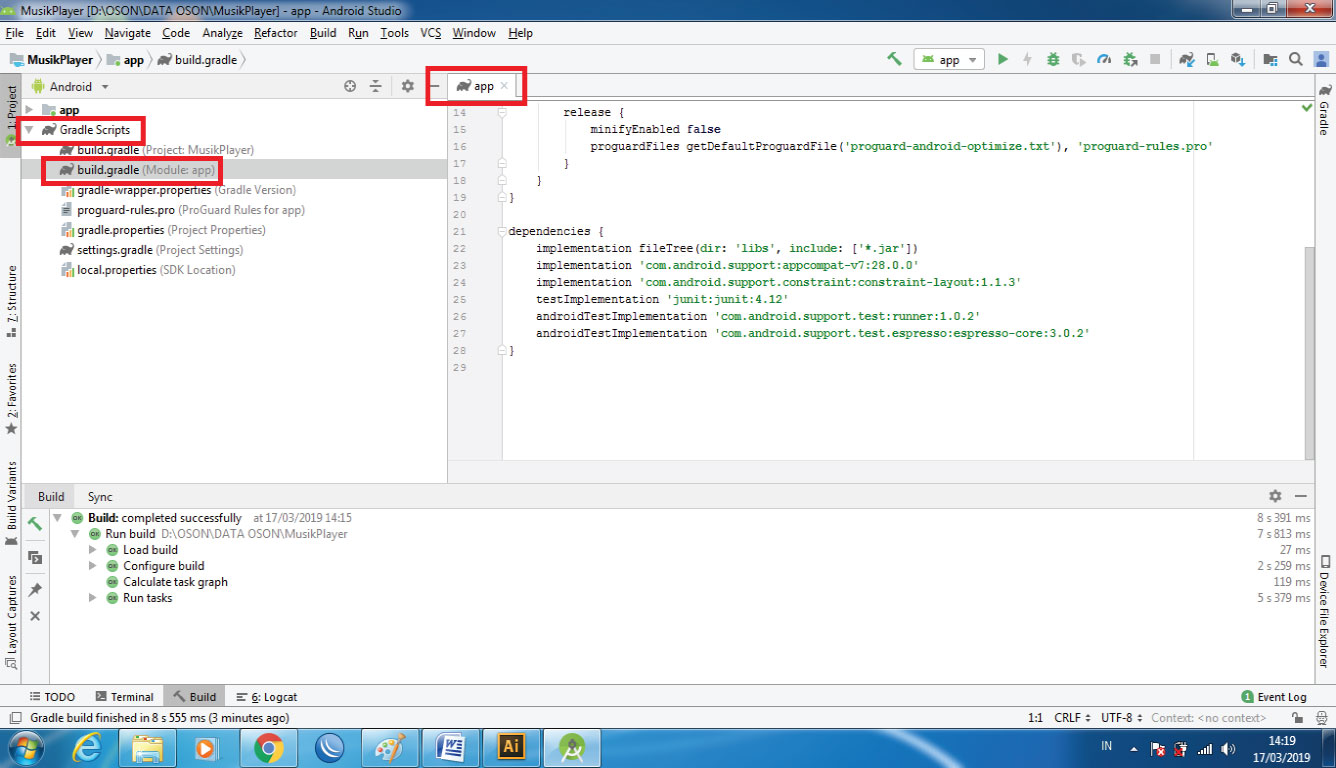This screenshot has height=768, width=1336.
Task: Open the Android view selector dropdown
Action: pyautogui.click(x=71, y=86)
